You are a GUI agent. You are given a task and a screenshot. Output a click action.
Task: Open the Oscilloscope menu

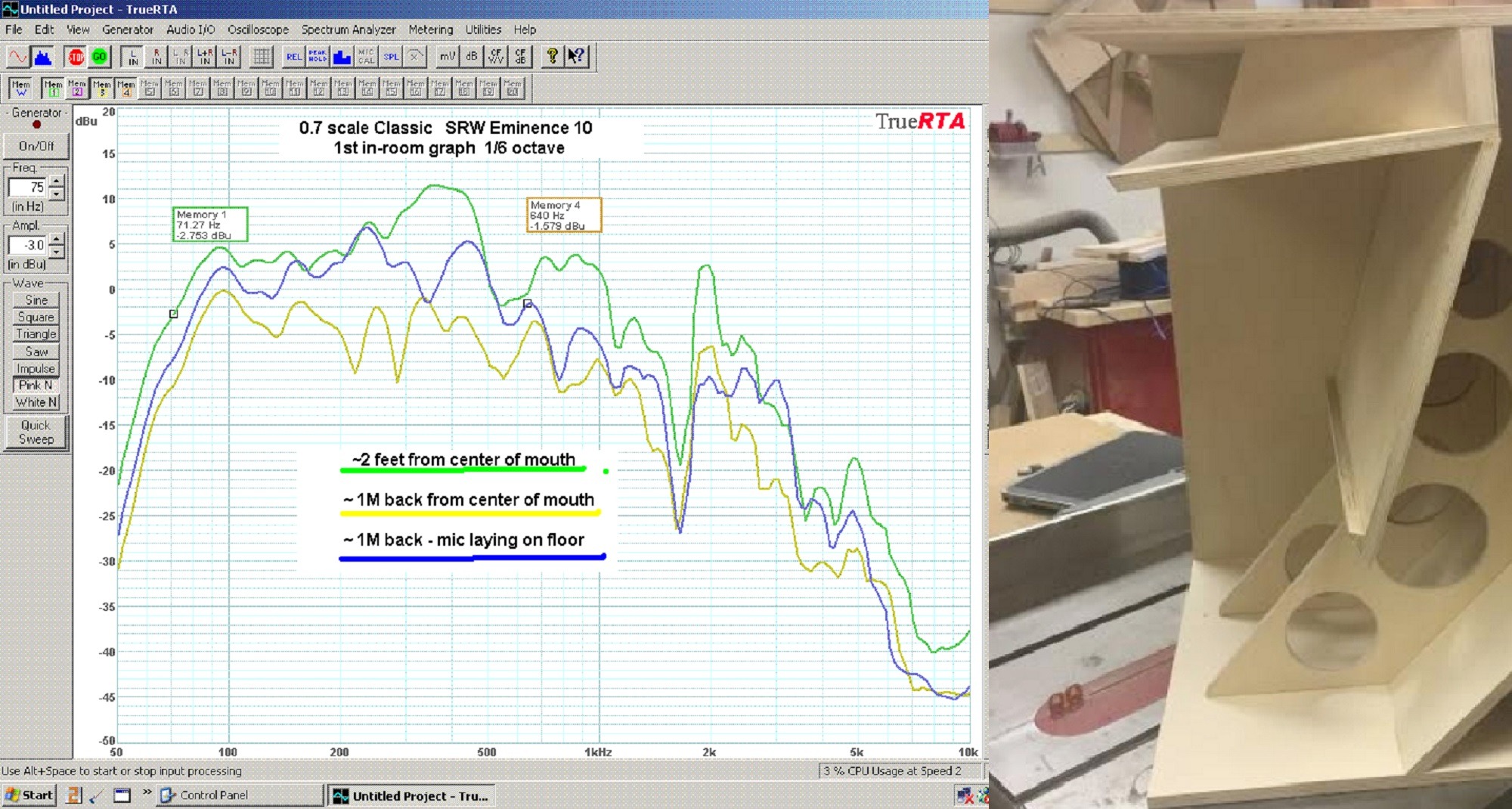(258, 29)
